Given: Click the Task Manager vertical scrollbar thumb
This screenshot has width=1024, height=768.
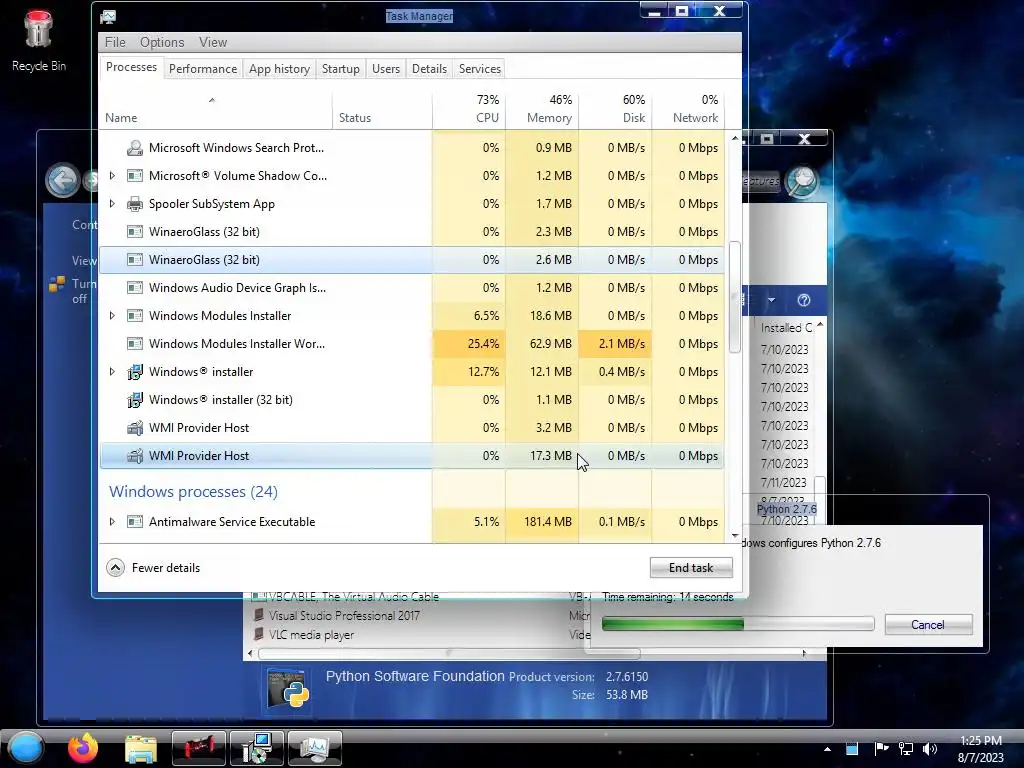Looking at the screenshot, I should tap(735, 297).
